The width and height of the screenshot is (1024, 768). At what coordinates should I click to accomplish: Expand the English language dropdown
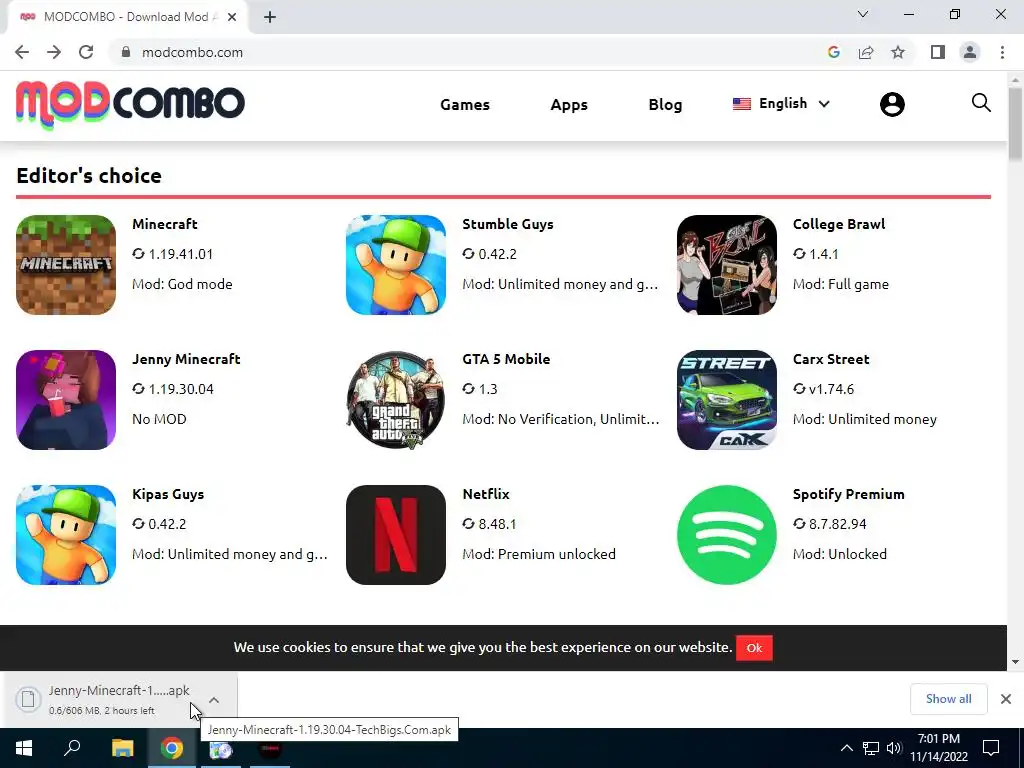781,104
